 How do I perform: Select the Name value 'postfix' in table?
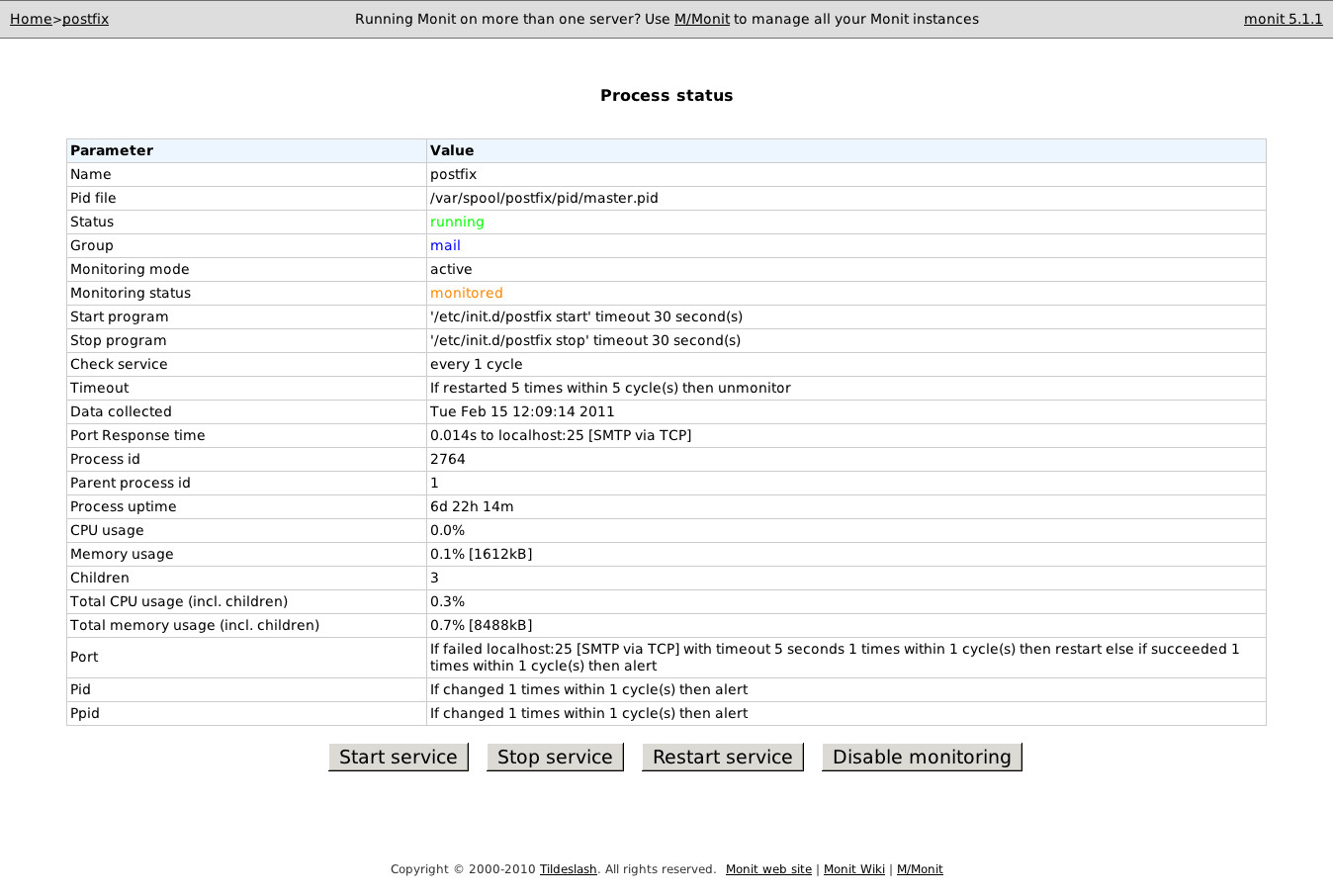pyautogui.click(x=453, y=174)
